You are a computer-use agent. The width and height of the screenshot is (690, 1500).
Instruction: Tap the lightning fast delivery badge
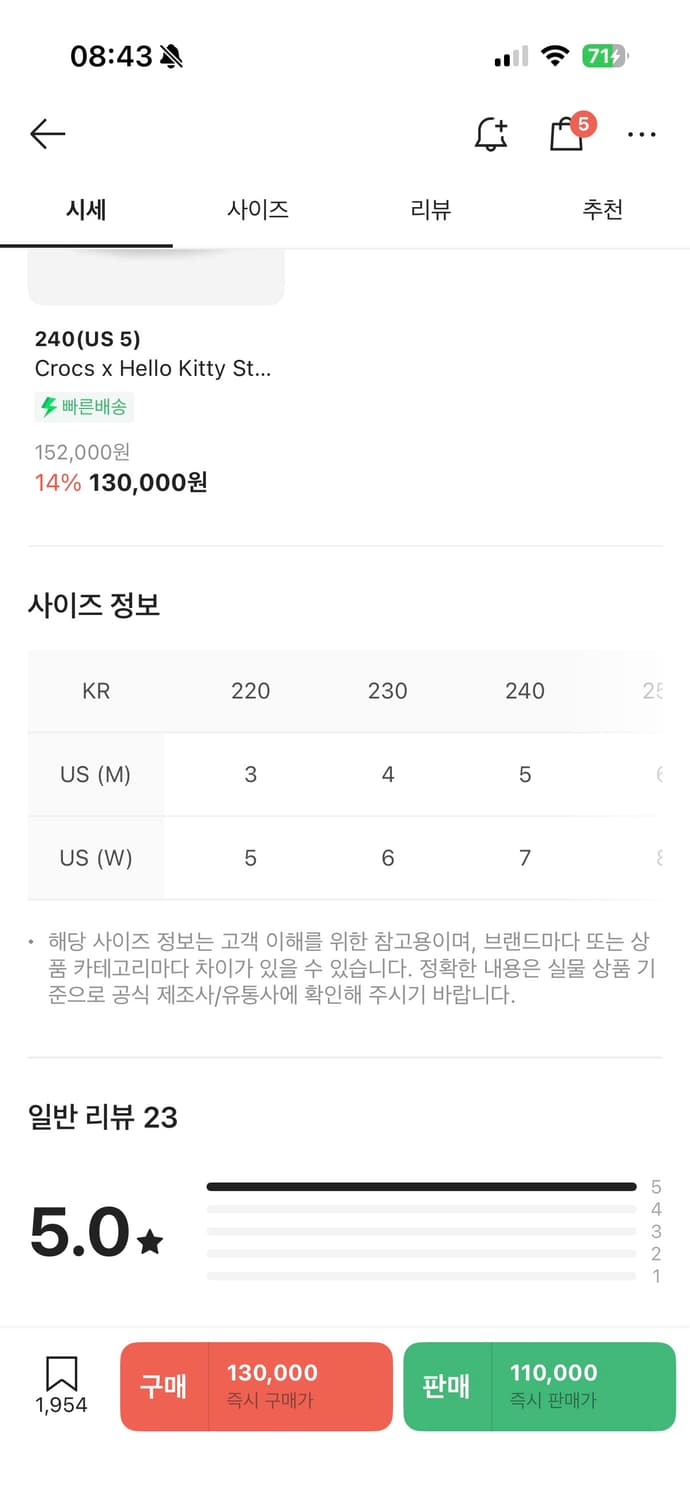pos(84,407)
